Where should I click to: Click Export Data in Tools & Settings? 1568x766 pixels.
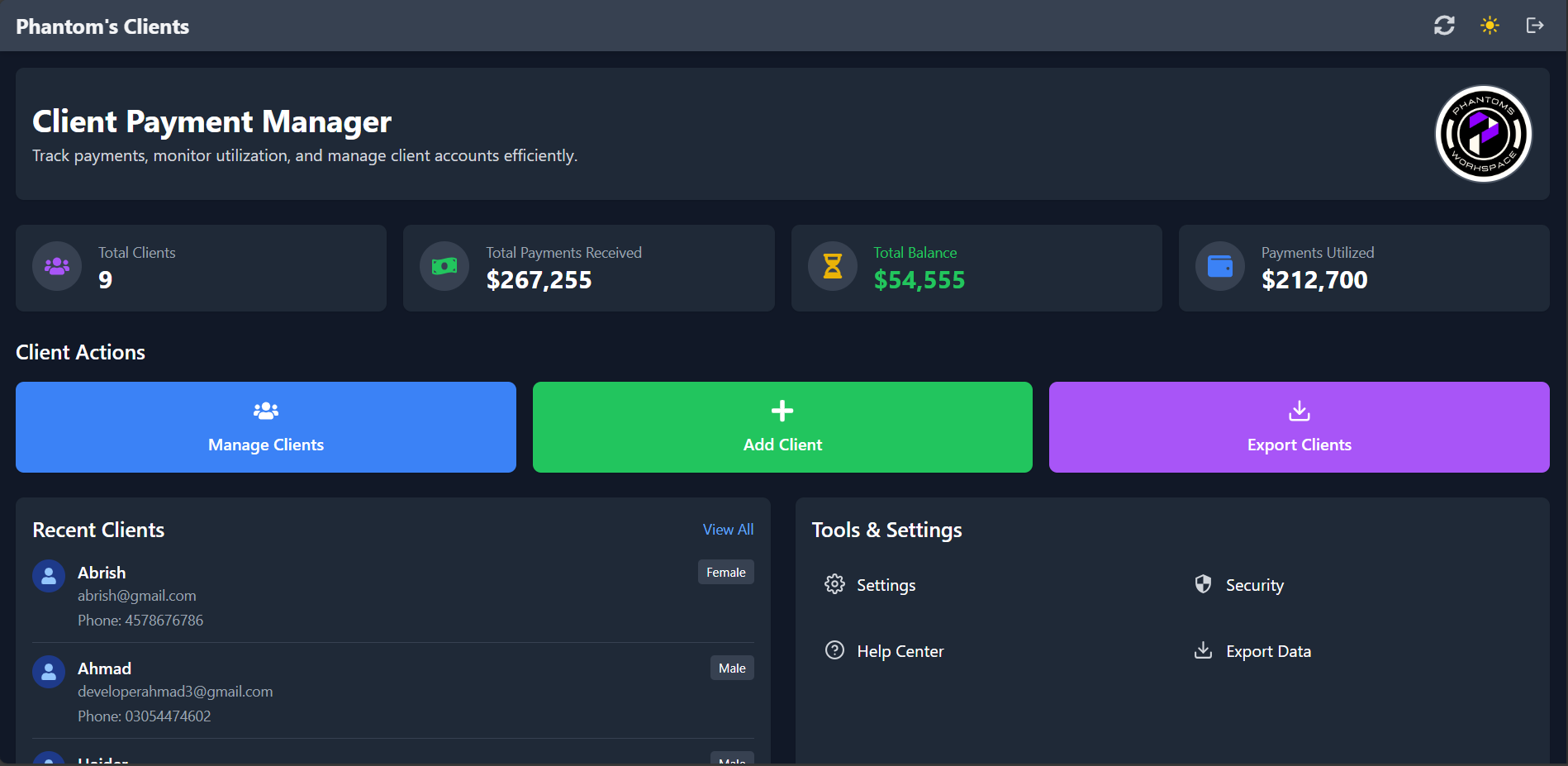(1267, 651)
